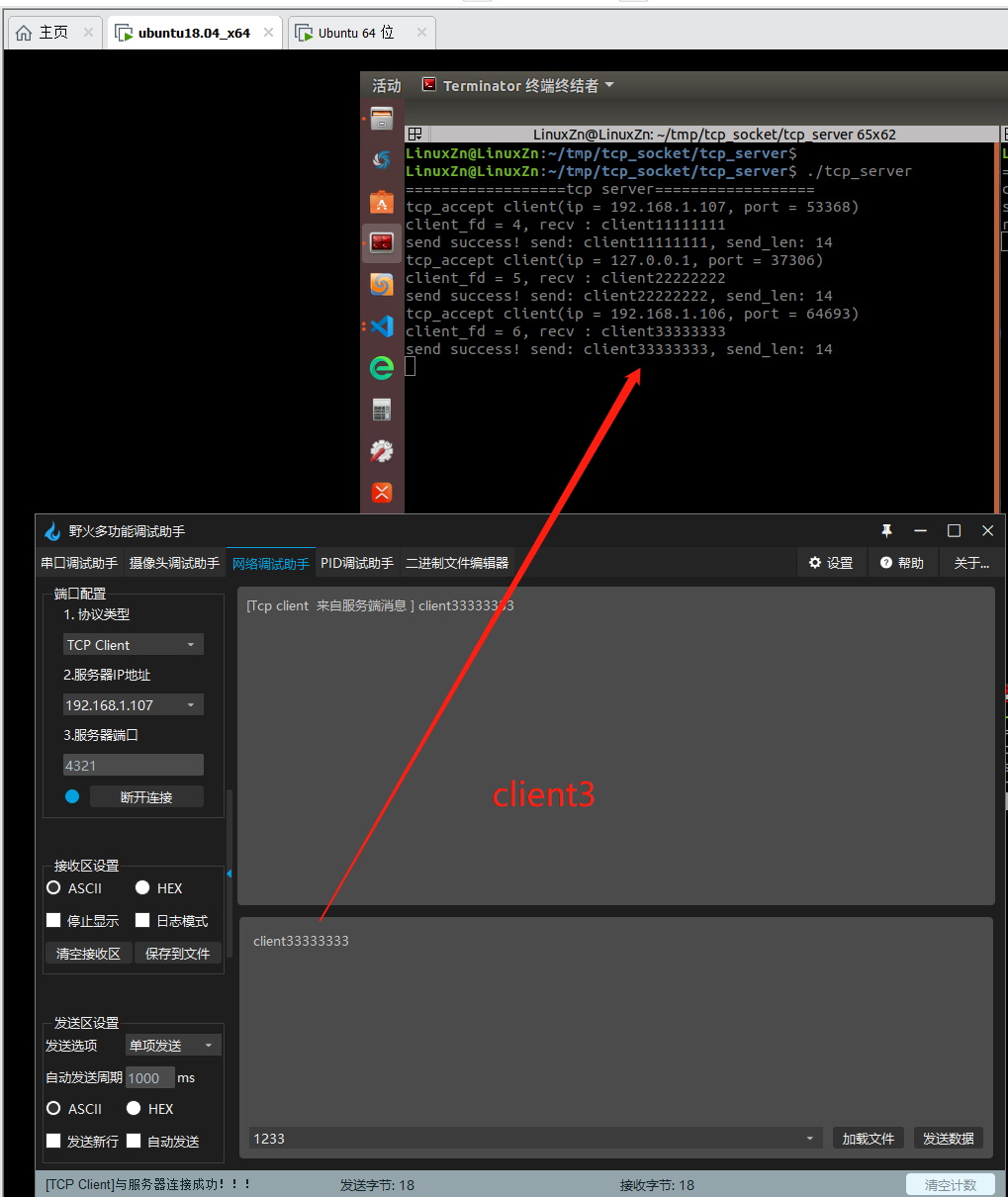Switch to the PID调试助手 tab

coord(357,563)
